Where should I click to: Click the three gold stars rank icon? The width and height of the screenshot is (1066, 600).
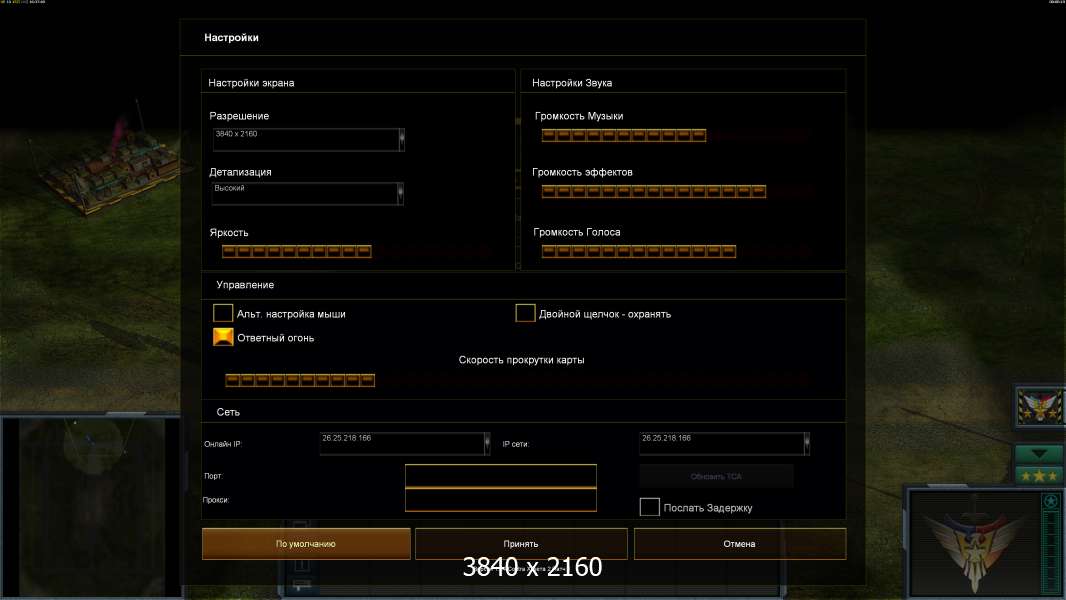pos(1039,475)
